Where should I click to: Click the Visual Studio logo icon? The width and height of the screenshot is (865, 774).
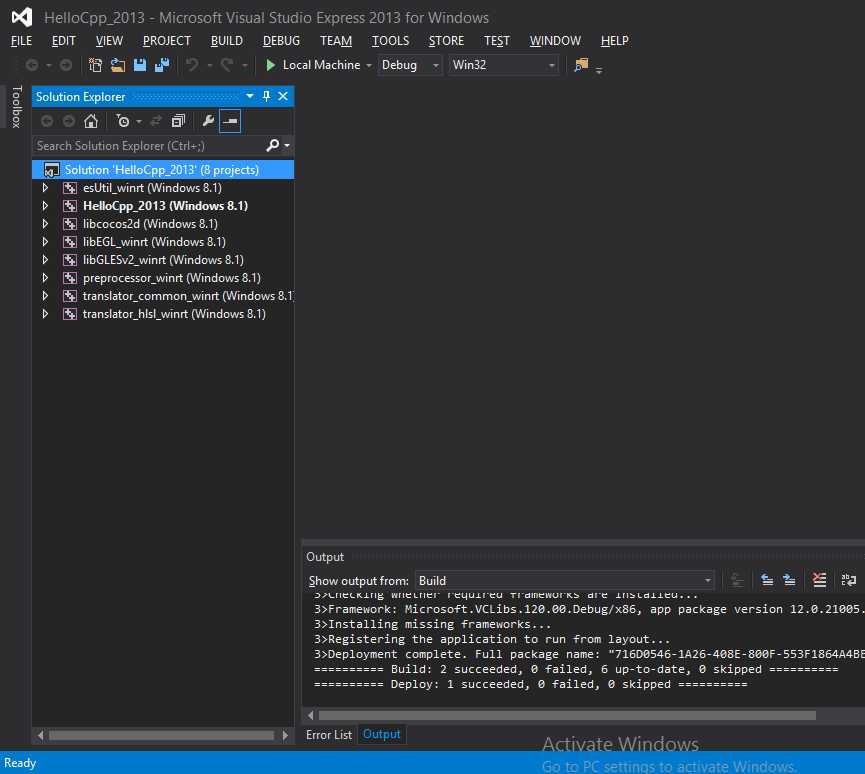pos(22,18)
